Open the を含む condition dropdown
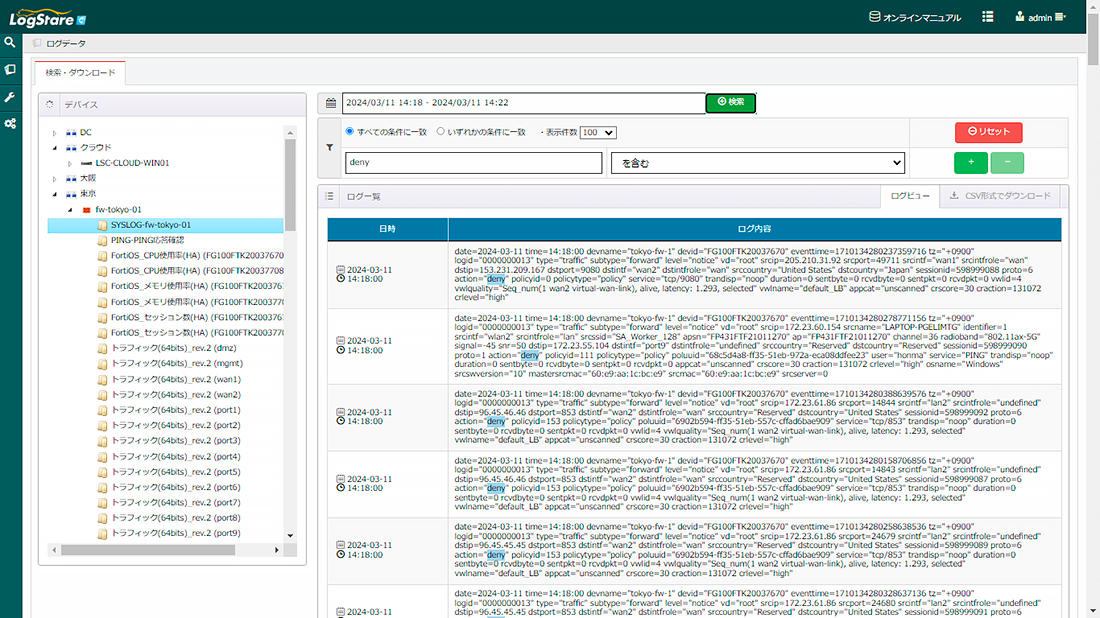Image resolution: width=1100 pixels, height=618 pixels. [x=758, y=163]
